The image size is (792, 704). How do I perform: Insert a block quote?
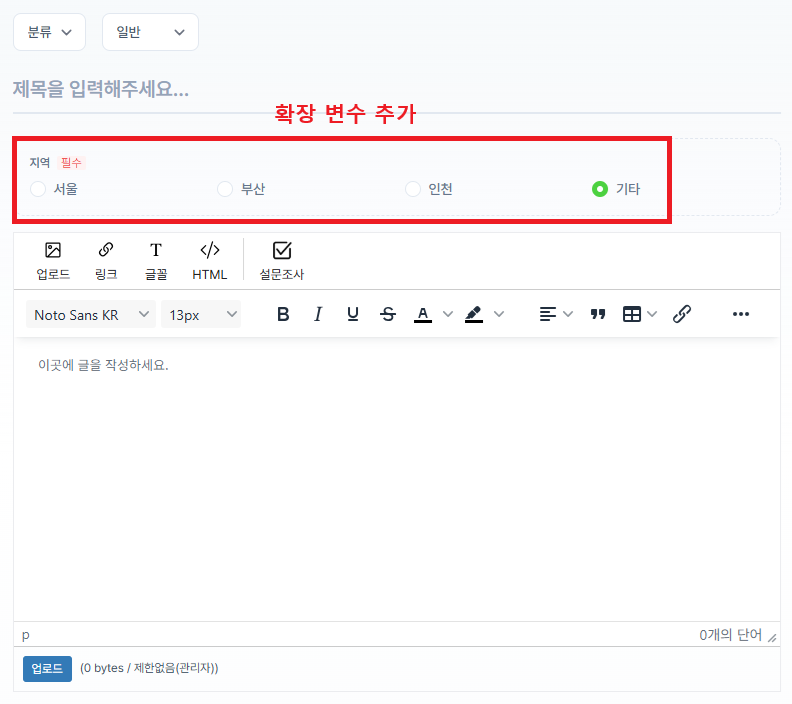pyautogui.click(x=598, y=314)
